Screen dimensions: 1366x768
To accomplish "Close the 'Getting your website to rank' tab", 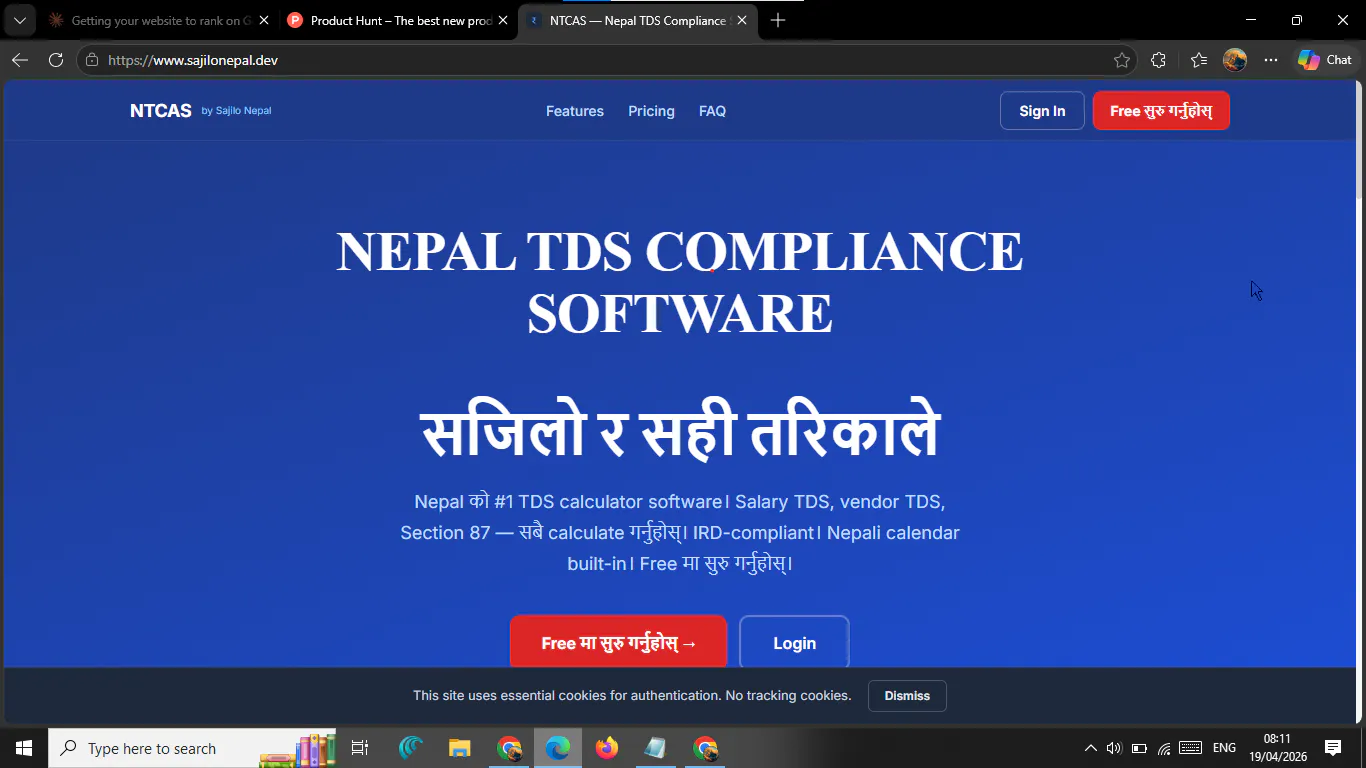I will (x=264, y=20).
